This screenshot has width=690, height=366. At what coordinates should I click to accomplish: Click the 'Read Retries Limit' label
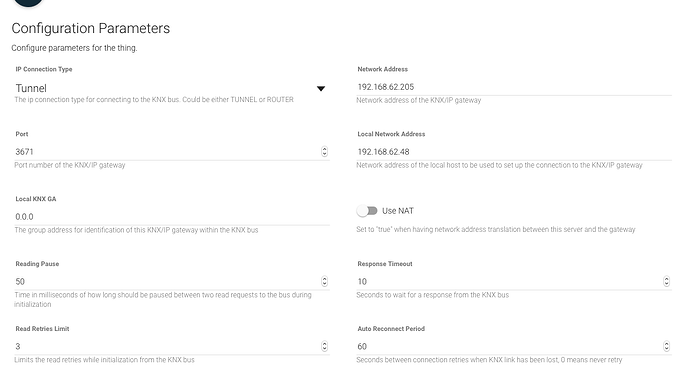pyautogui.click(x=42, y=329)
